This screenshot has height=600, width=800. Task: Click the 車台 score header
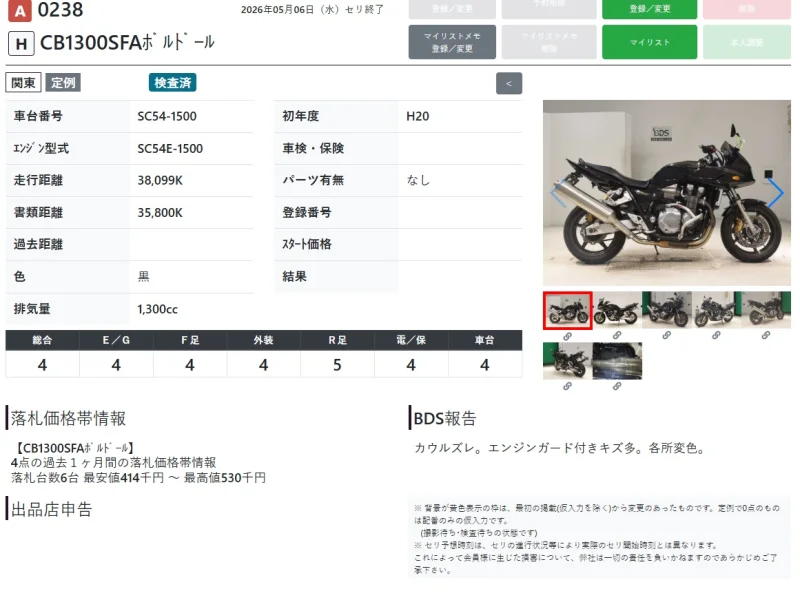pyautogui.click(x=485, y=340)
